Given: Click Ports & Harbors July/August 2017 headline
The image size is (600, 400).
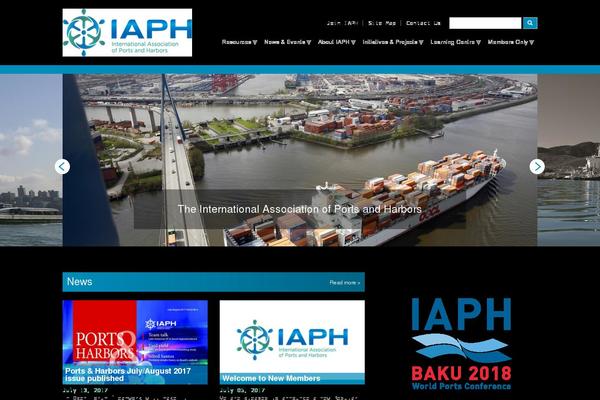Looking at the screenshot, I should [128, 374].
